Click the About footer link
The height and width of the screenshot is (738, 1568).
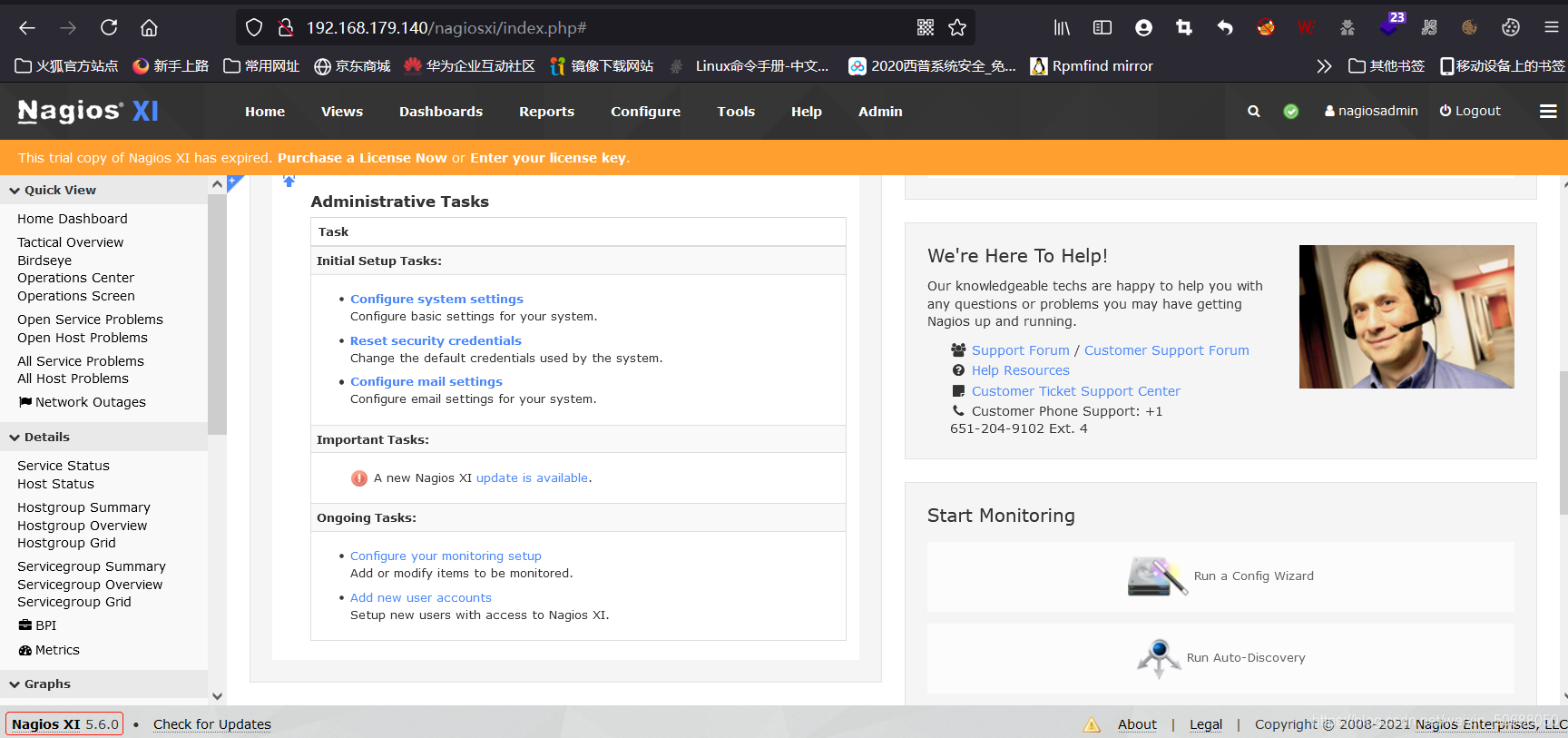pyautogui.click(x=1137, y=724)
